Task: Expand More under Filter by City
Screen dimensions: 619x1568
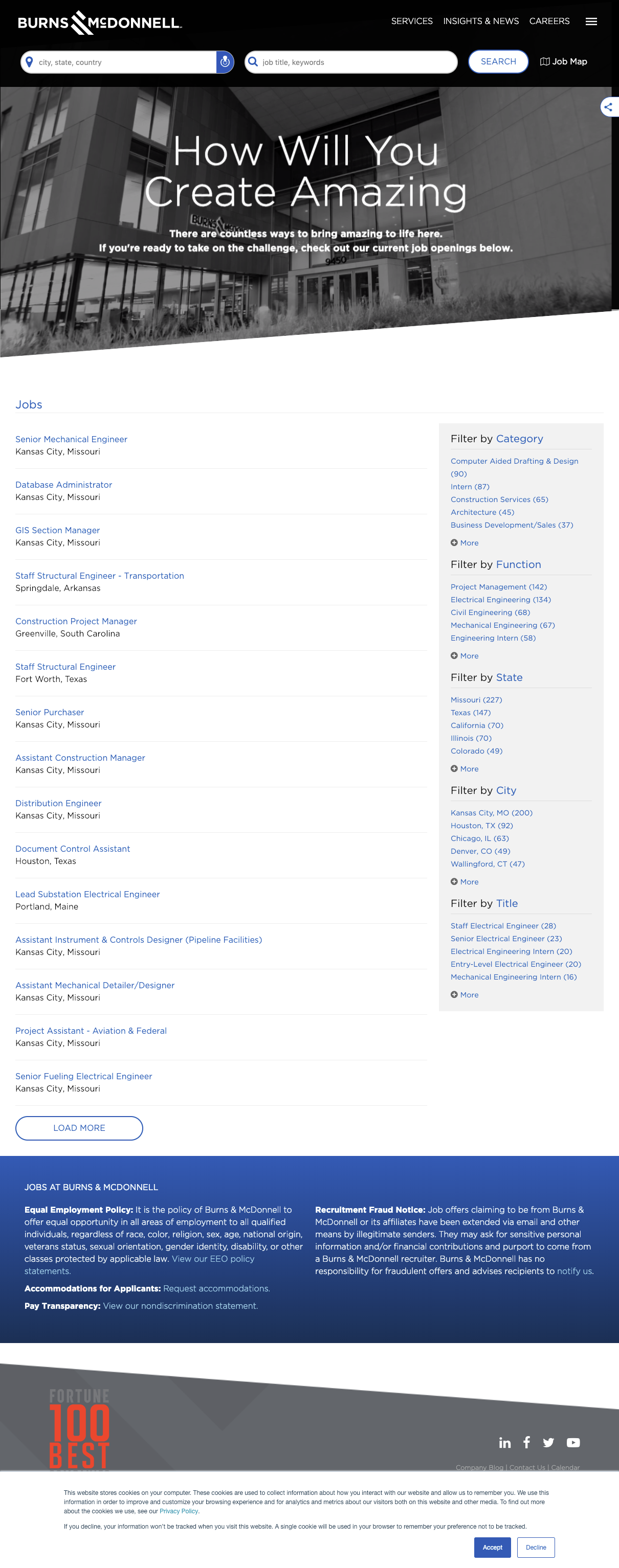Action: [x=465, y=882]
